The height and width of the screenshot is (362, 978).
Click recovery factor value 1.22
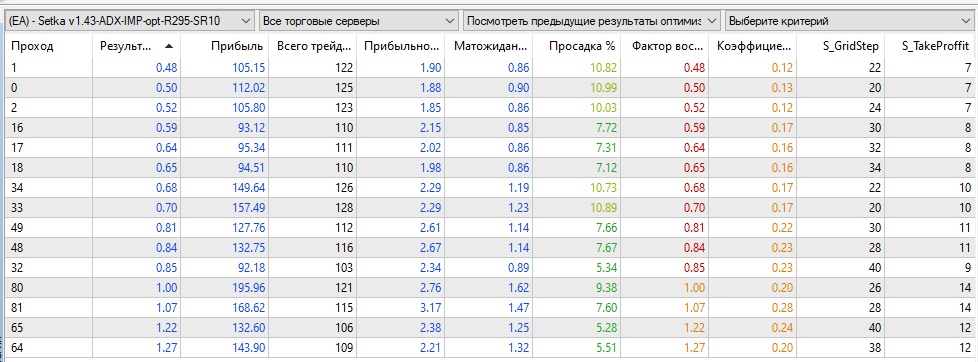695,329
